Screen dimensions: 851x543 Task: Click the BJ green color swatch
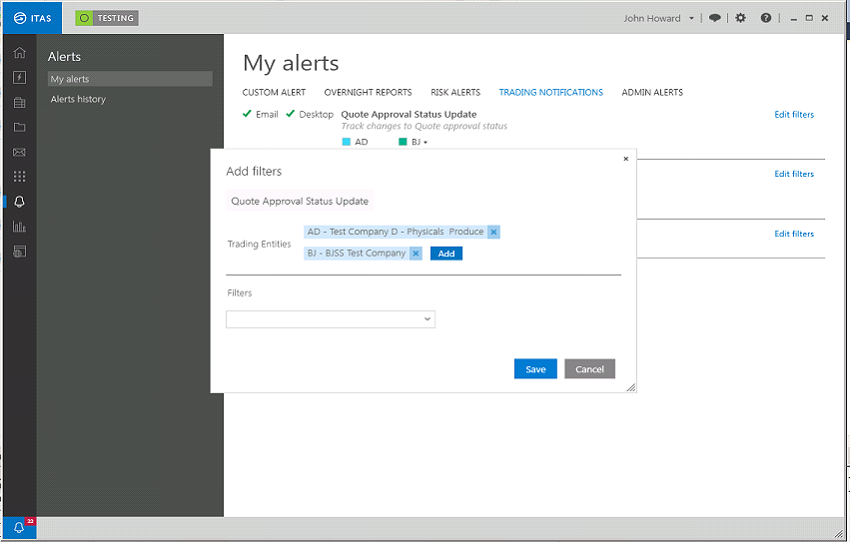pos(403,142)
